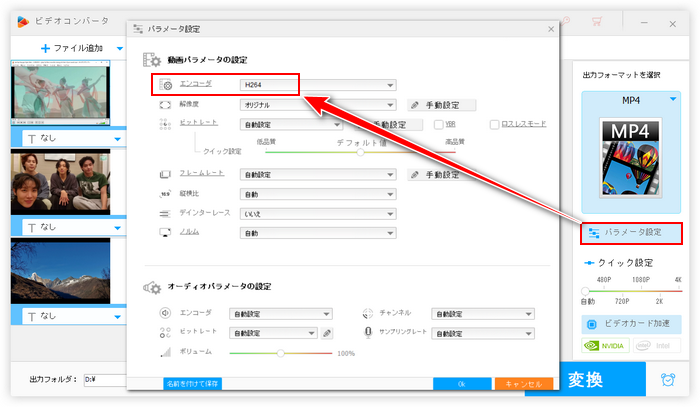Click the 名前を付けて保存 button
Screen dimensions: 700x407
[x=192, y=383]
